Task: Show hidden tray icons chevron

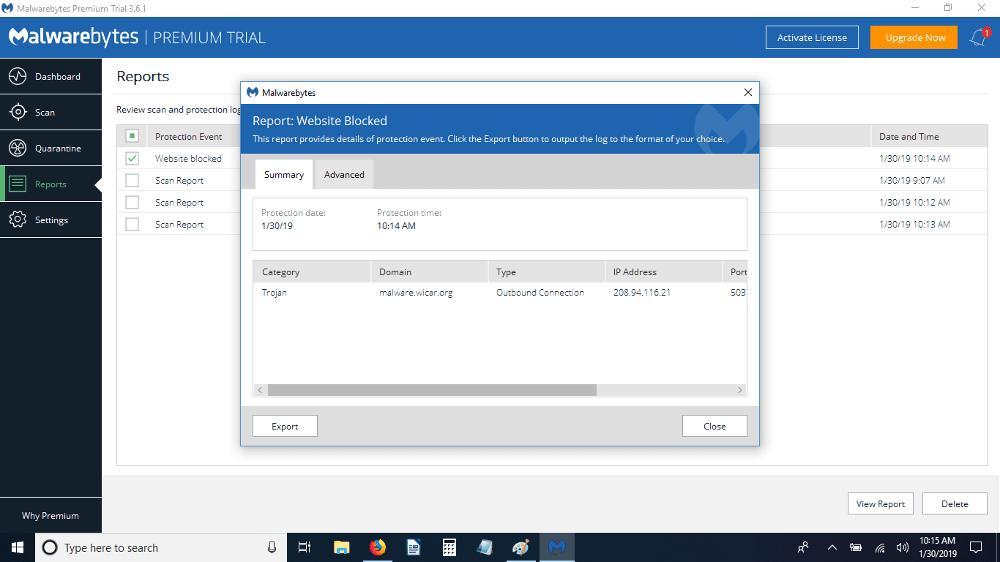Action: pyautogui.click(x=832, y=547)
